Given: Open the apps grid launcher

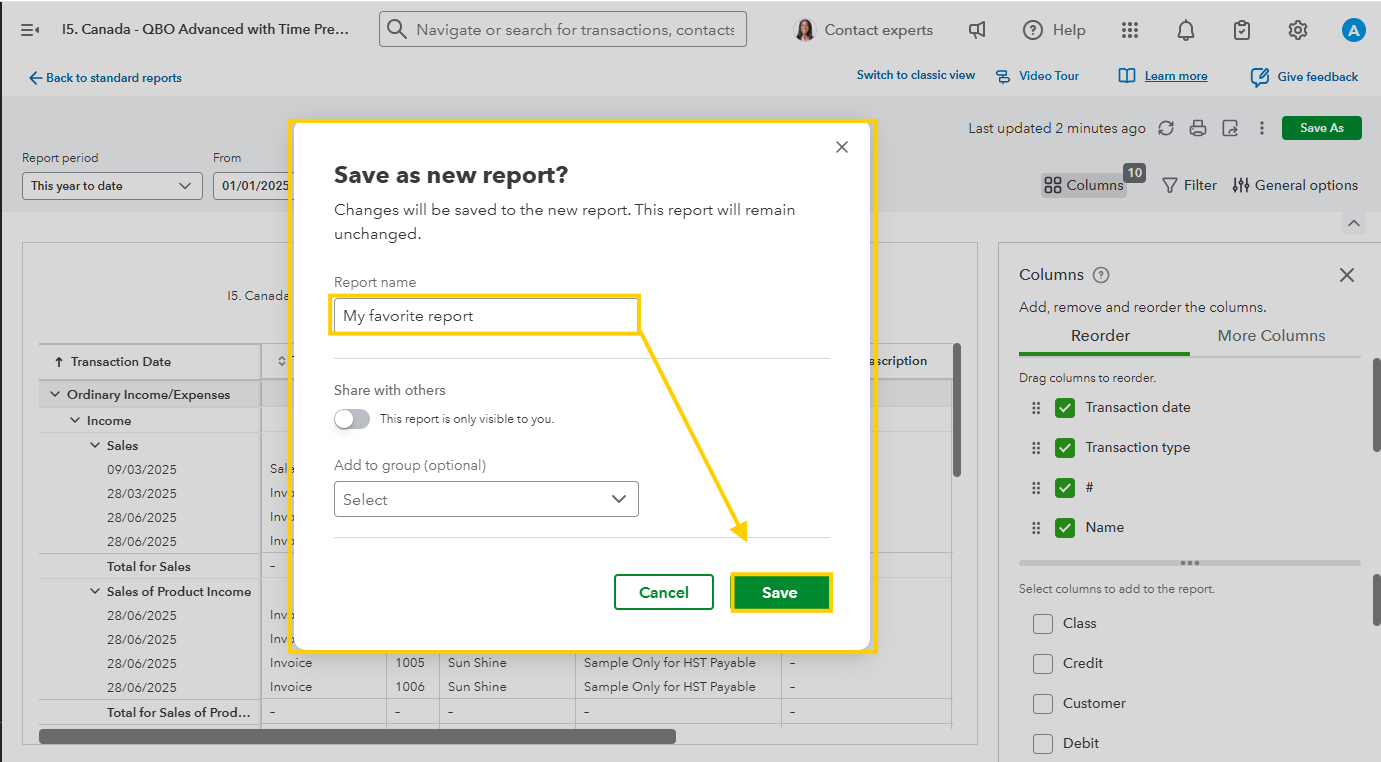Looking at the screenshot, I should [1129, 30].
